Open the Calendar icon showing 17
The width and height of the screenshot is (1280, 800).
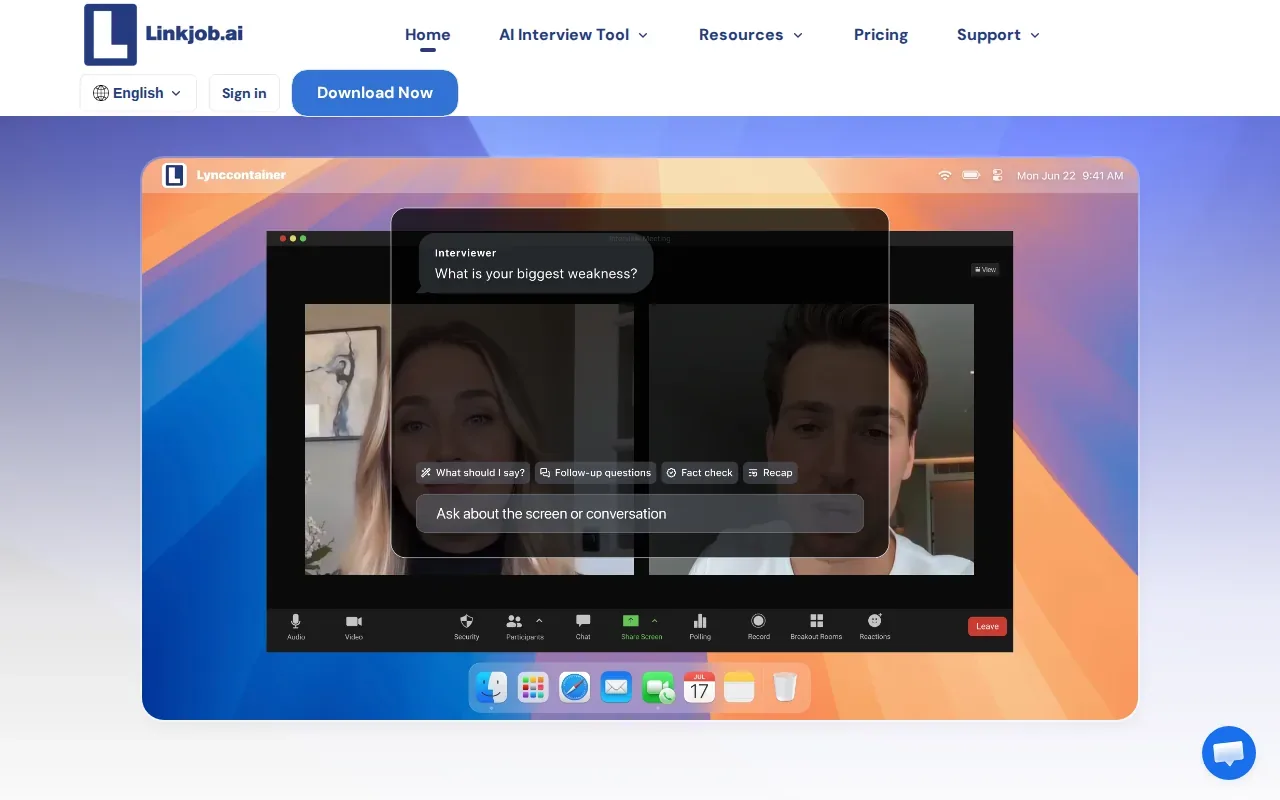[x=699, y=687]
